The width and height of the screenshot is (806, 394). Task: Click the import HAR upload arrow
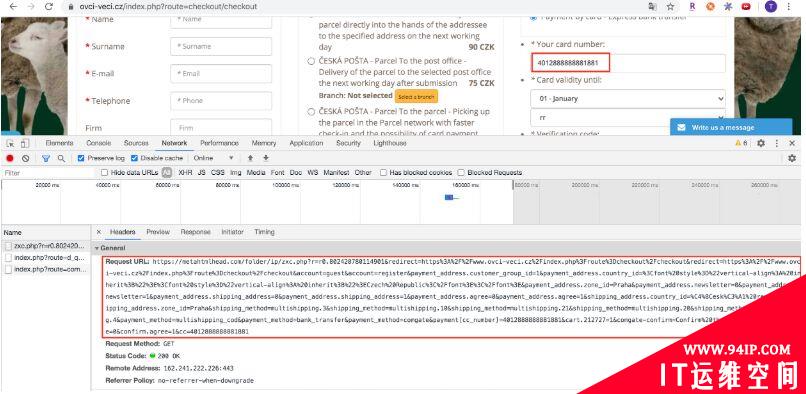coord(250,158)
